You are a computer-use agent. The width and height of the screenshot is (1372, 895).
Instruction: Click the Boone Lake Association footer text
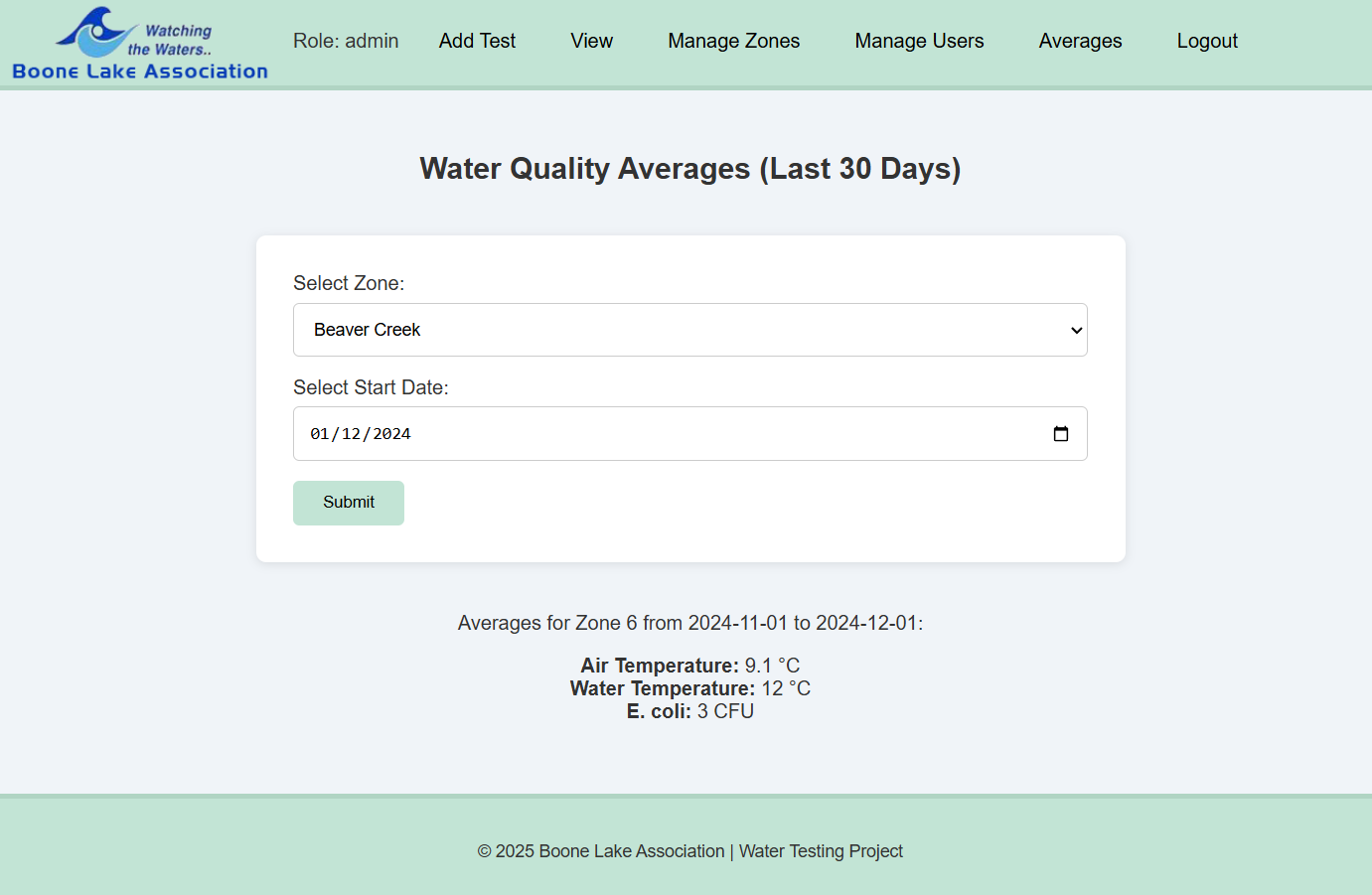(631, 851)
